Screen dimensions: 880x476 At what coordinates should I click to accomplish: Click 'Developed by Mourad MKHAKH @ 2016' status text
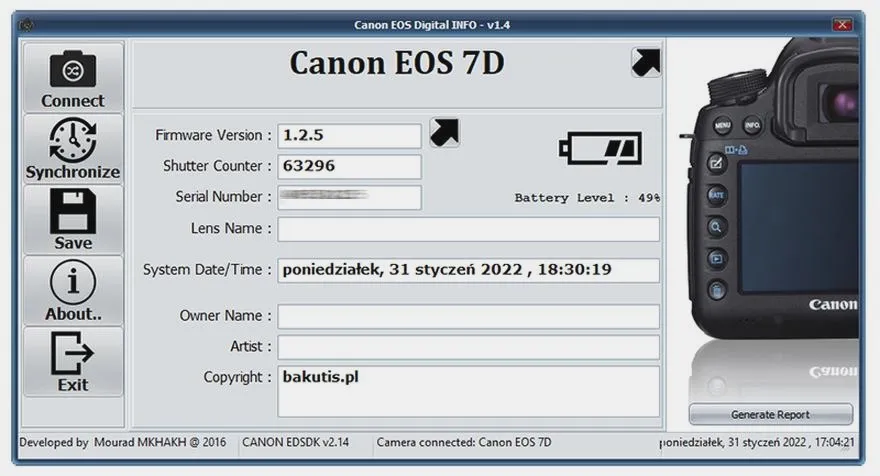122,442
